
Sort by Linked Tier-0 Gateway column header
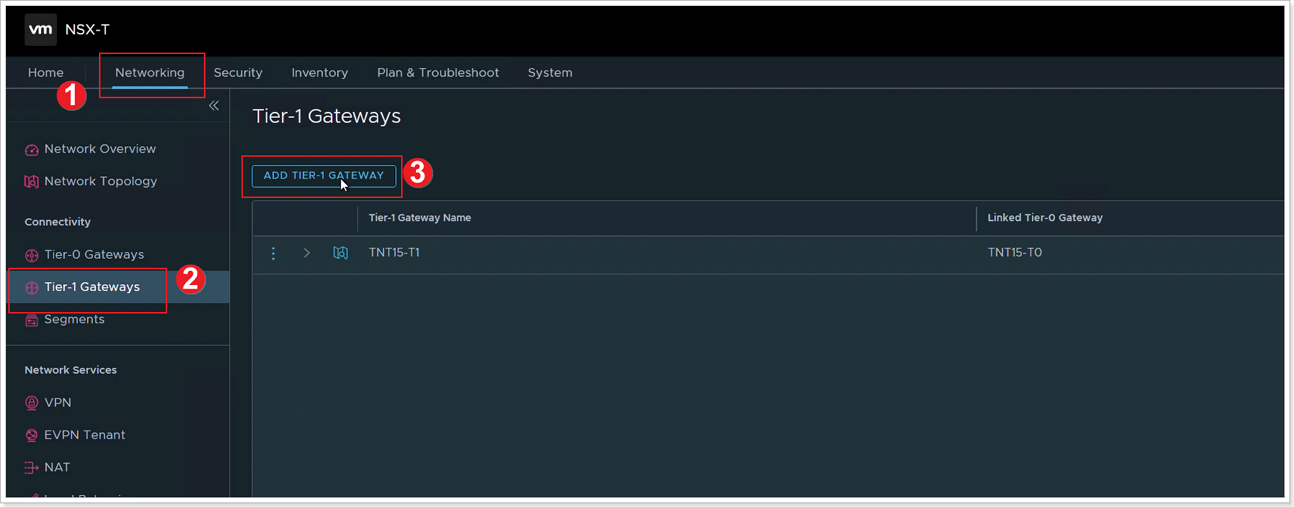point(1045,218)
